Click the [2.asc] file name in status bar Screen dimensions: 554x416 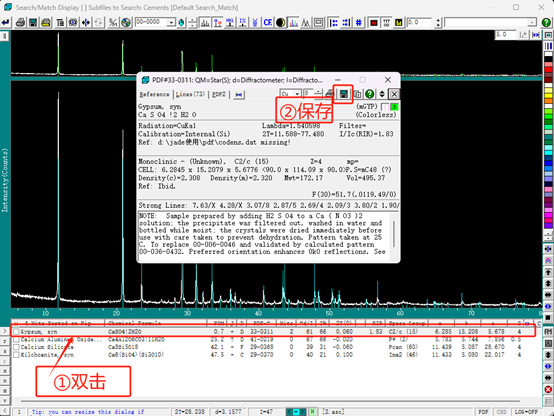(333, 412)
